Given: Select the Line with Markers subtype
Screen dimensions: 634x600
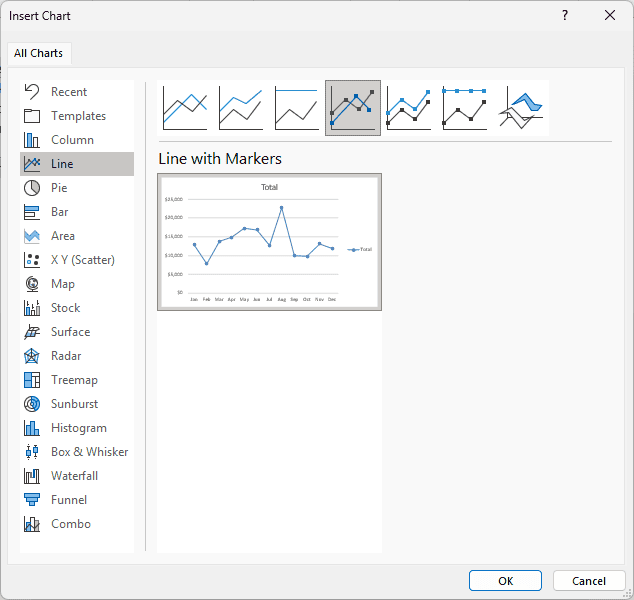Looking at the screenshot, I should (353, 108).
